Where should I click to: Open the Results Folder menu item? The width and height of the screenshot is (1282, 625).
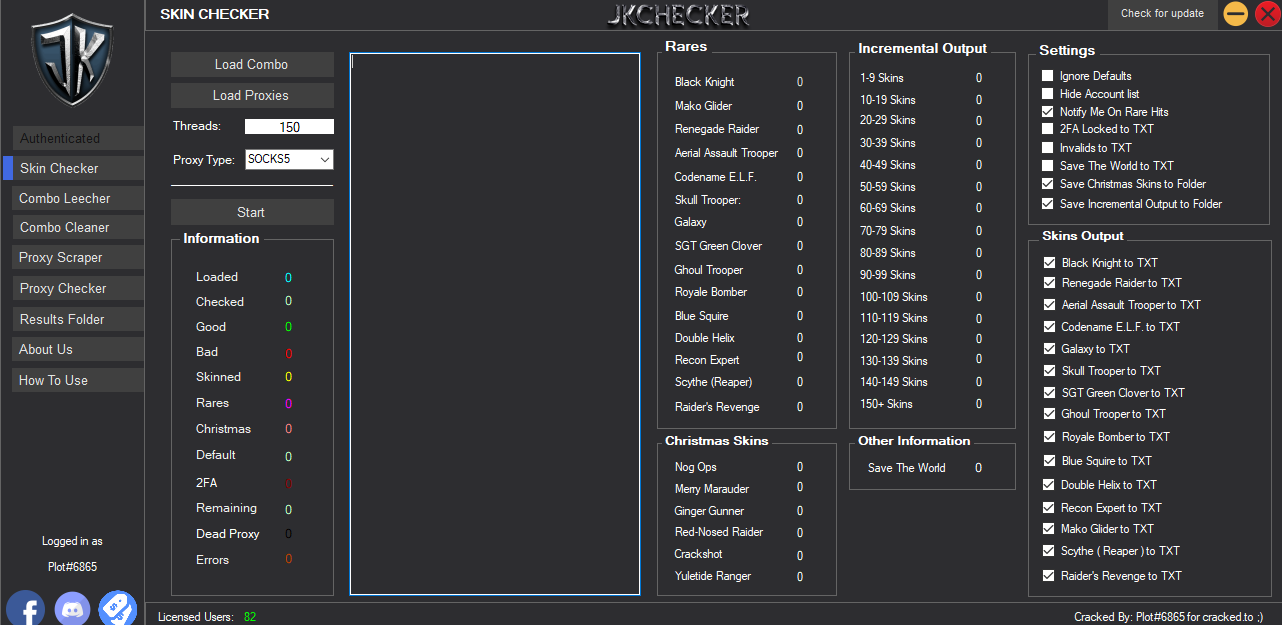click(x=78, y=320)
